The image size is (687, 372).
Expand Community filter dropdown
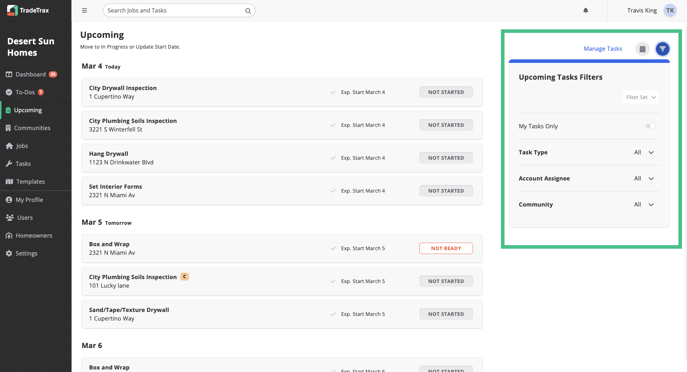coord(644,205)
